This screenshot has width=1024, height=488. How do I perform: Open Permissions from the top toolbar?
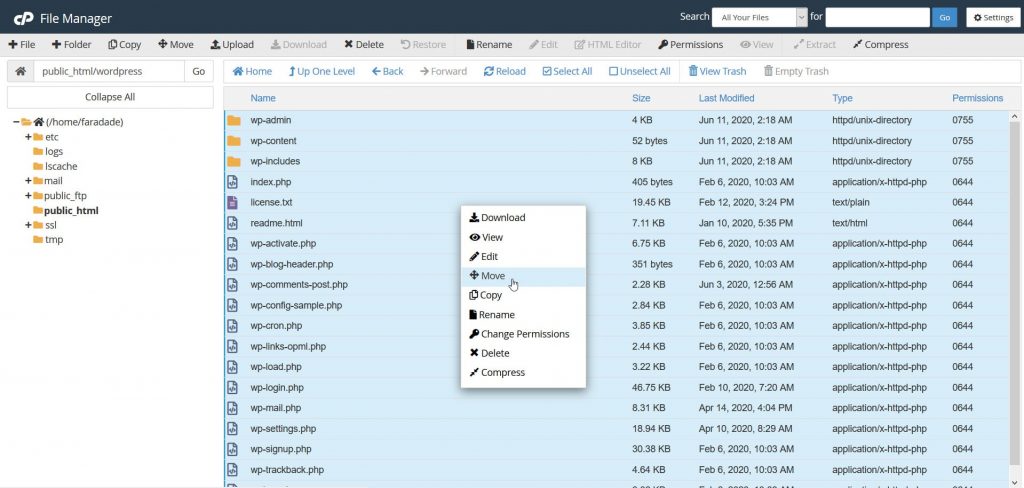pos(690,45)
